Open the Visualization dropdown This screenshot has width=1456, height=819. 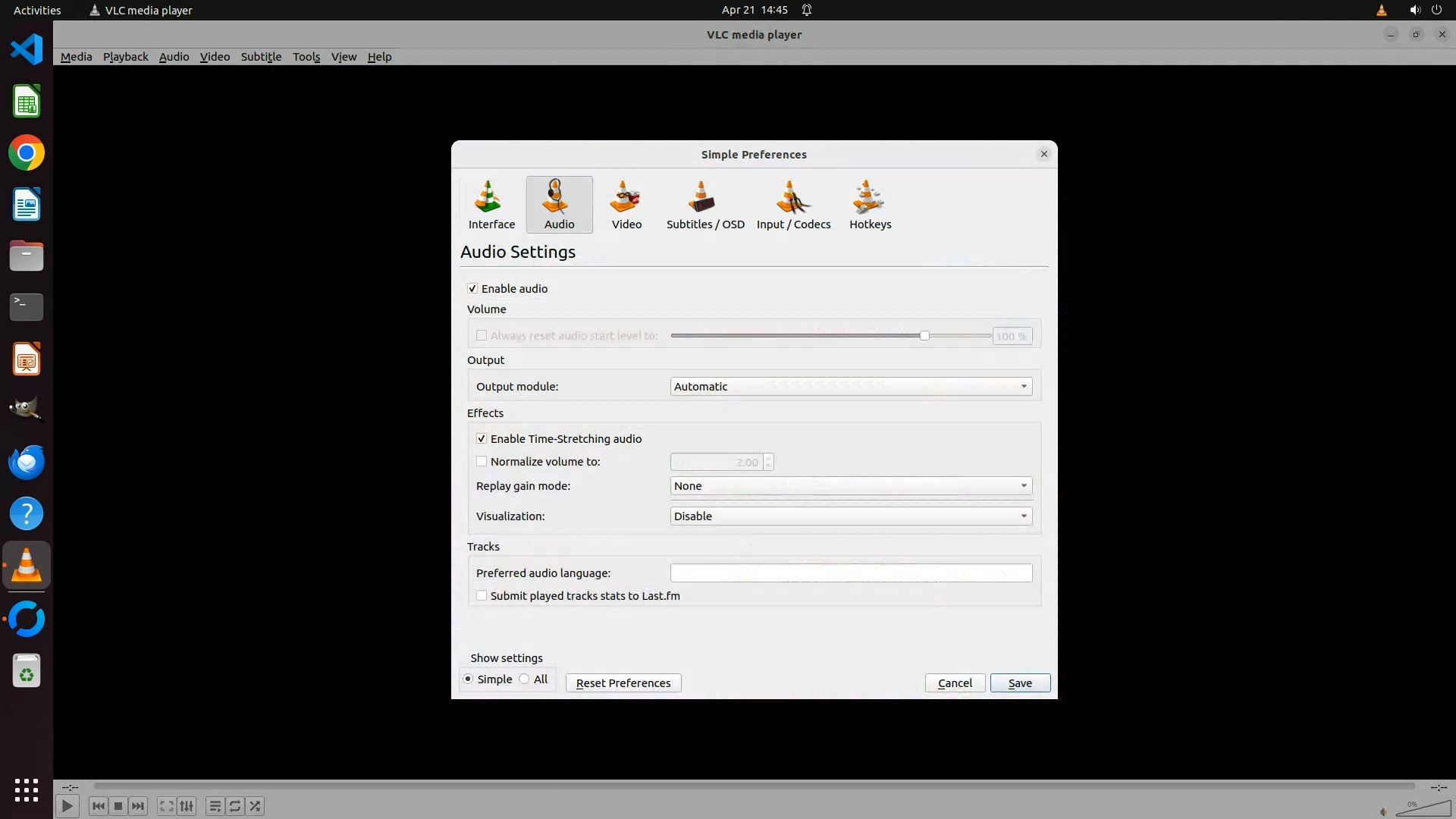(850, 516)
